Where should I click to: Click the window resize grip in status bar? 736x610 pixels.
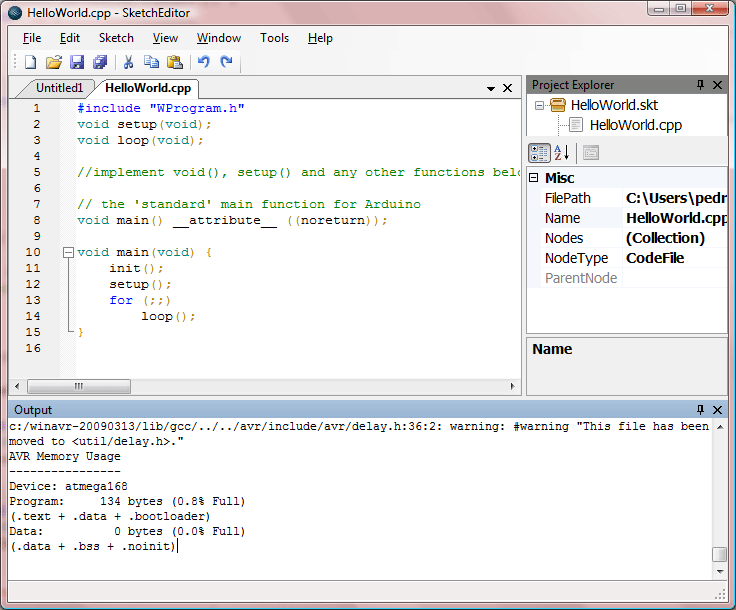click(720, 595)
